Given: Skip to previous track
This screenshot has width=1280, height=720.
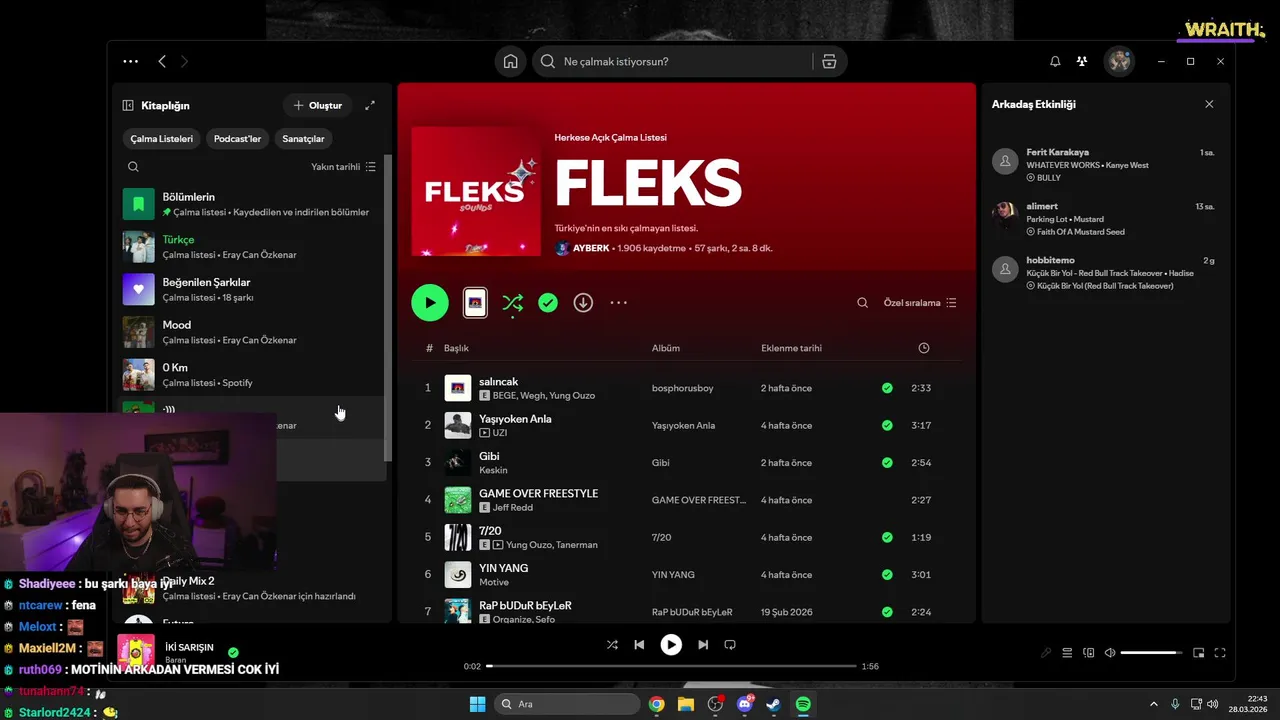Looking at the screenshot, I should pyautogui.click(x=639, y=645).
